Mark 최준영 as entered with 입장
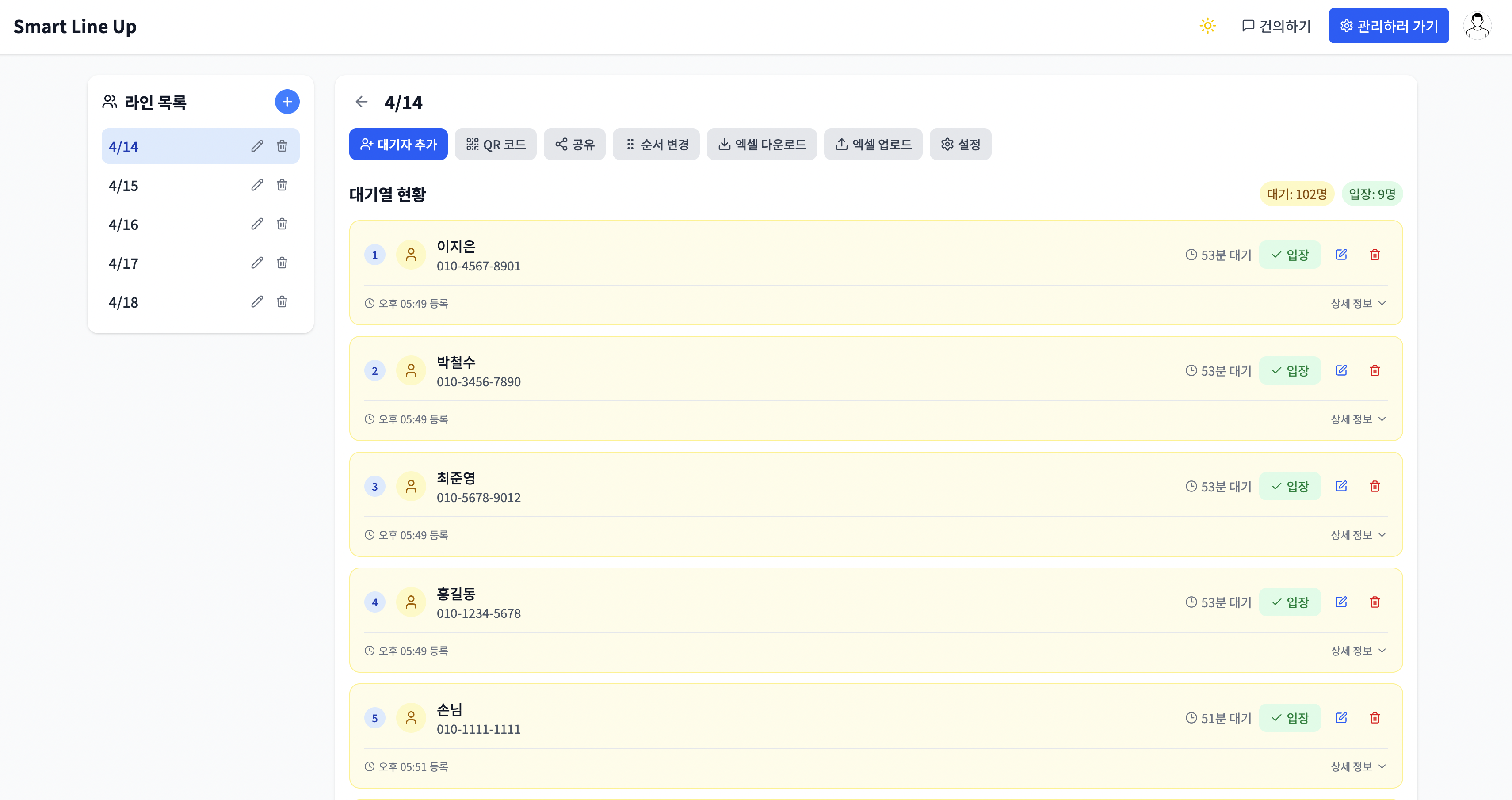 coord(1290,487)
